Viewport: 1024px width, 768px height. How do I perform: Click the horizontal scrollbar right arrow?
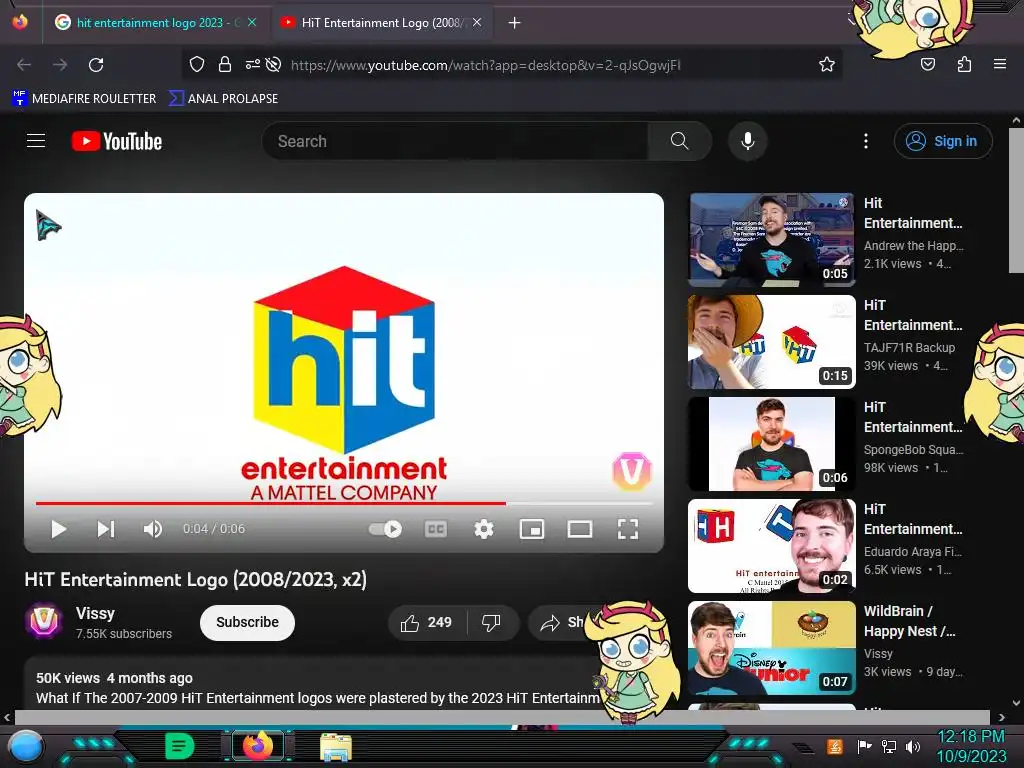tap(1002, 717)
